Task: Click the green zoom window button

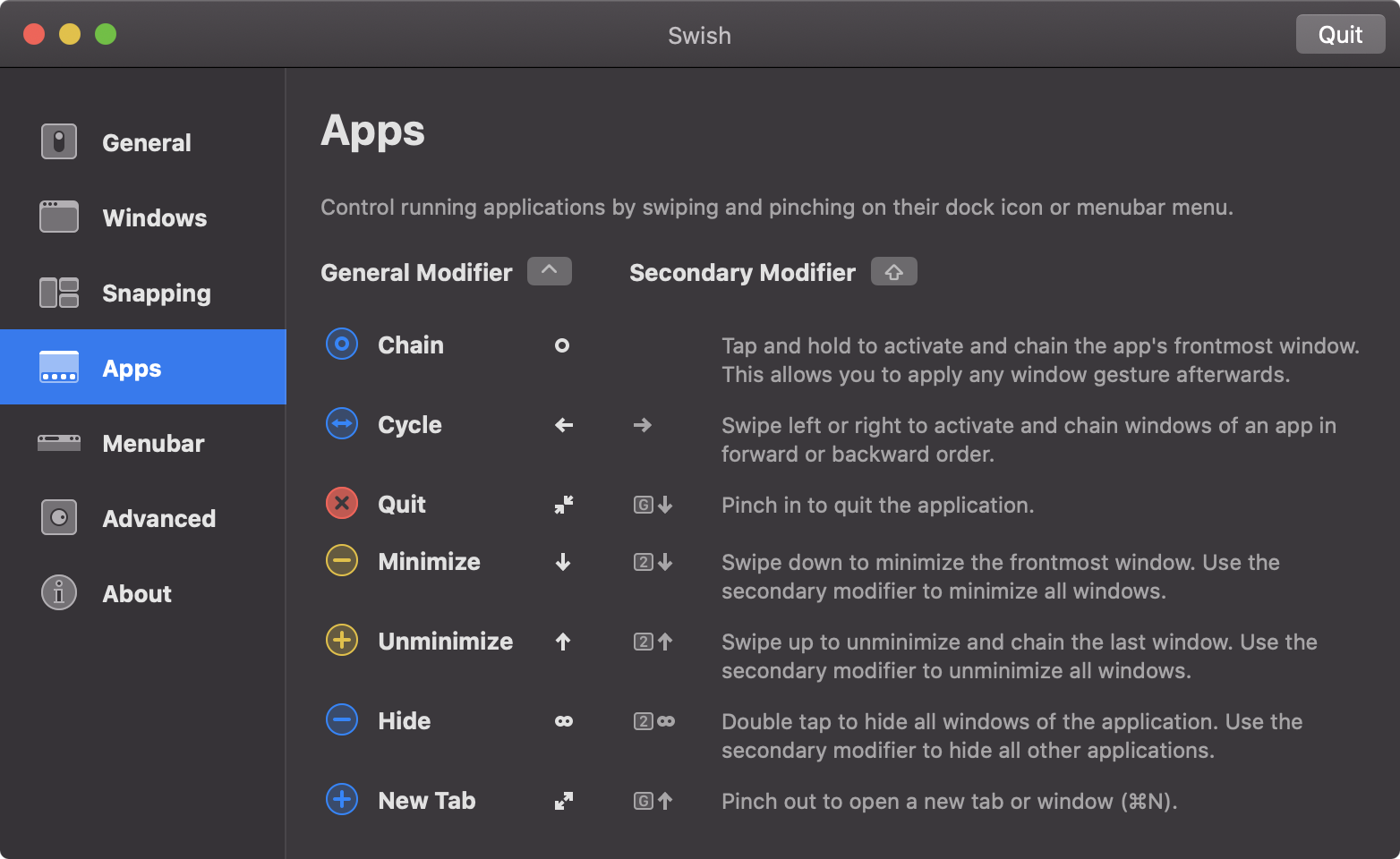Action: click(x=106, y=34)
